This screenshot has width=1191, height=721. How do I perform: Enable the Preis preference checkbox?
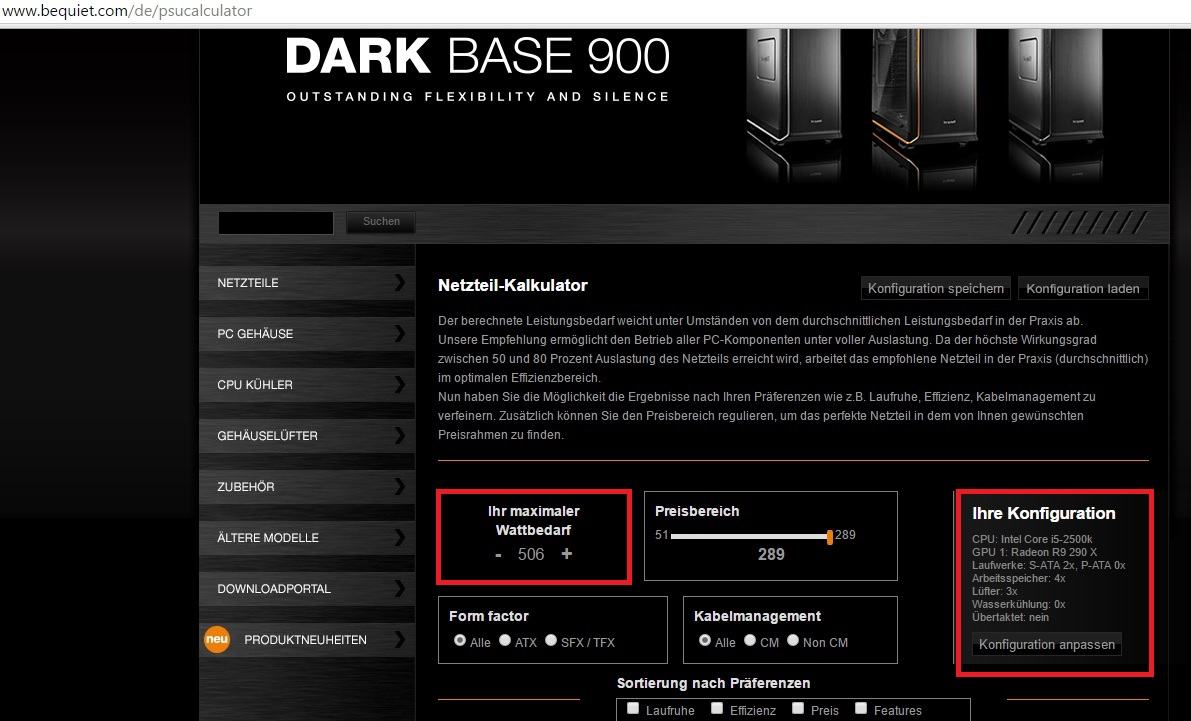[x=798, y=708]
